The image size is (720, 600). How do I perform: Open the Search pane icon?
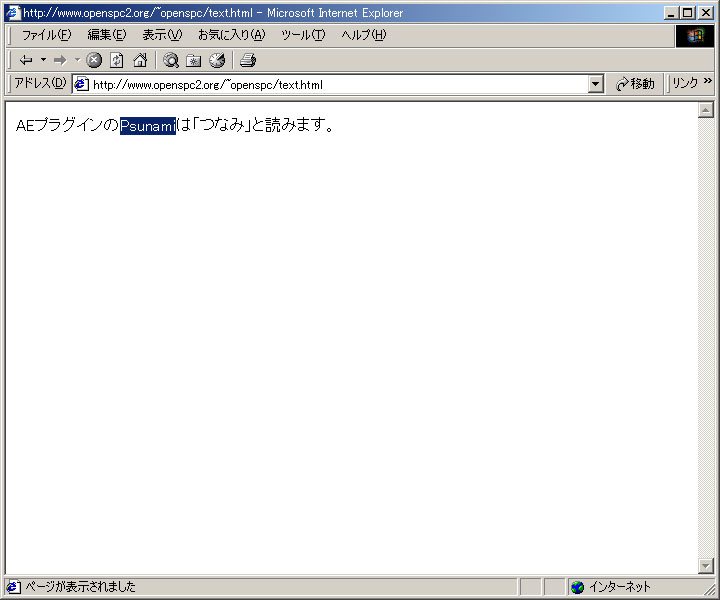coord(171,60)
